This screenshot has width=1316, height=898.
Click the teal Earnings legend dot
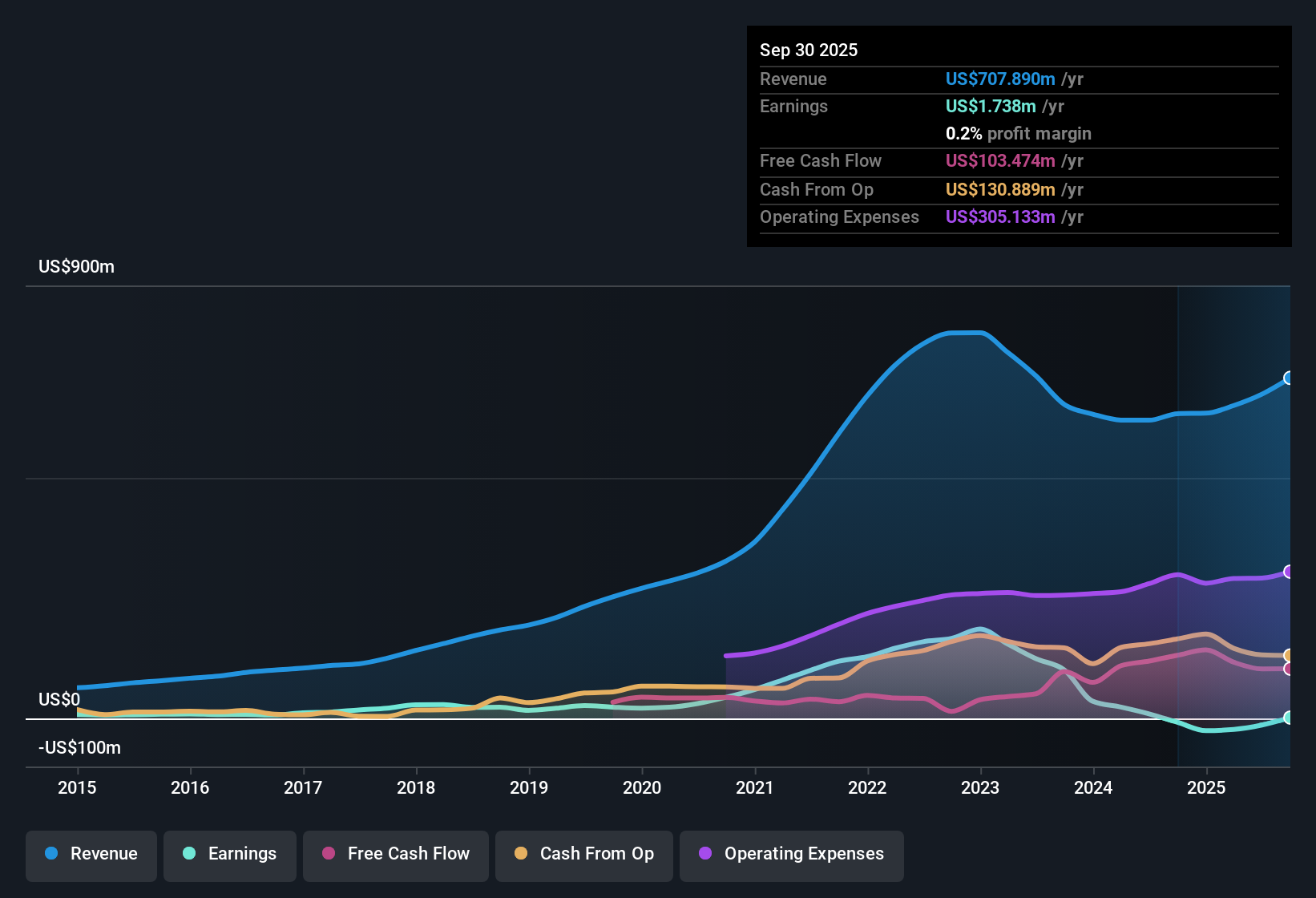[x=189, y=854]
